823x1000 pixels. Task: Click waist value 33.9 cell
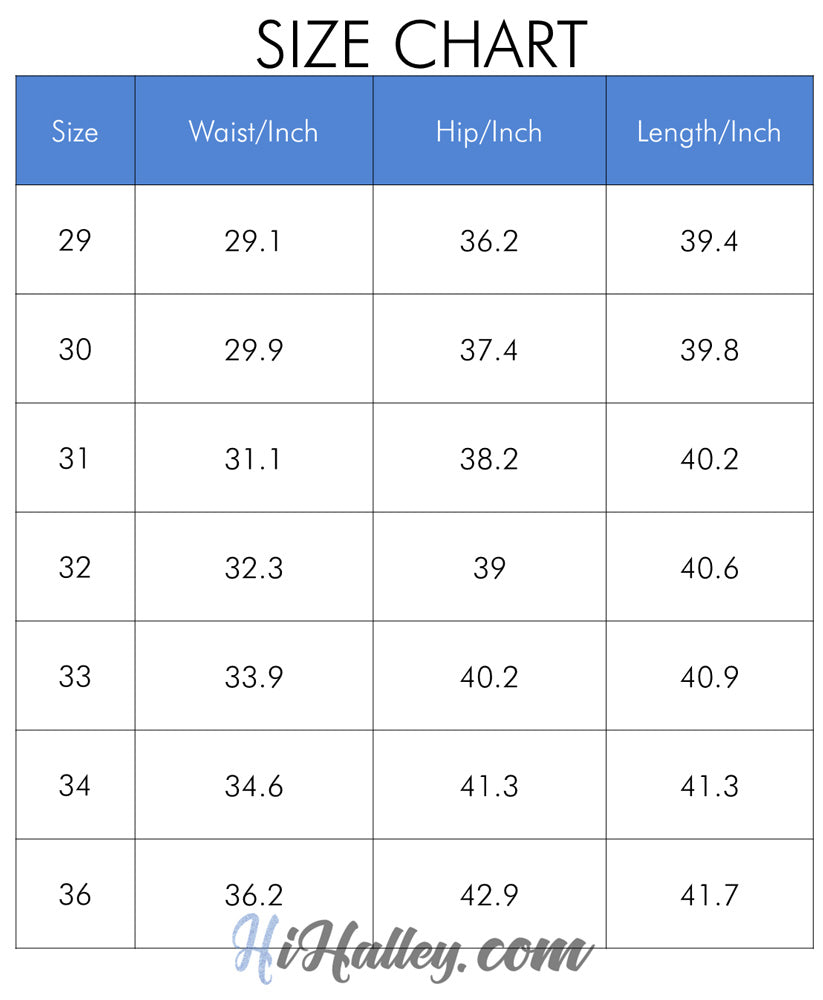pos(254,677)
